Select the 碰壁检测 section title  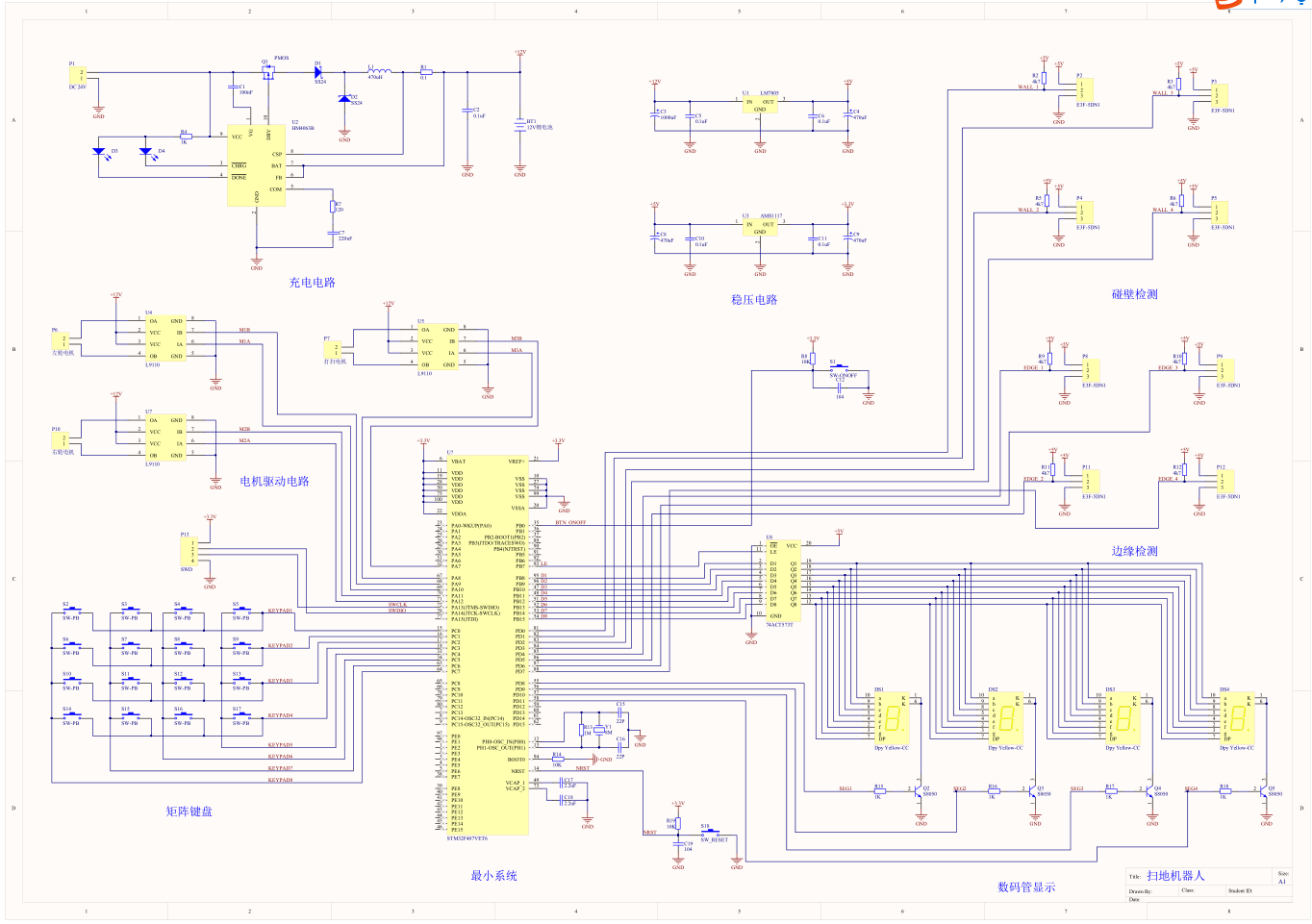coord(1135,294)
